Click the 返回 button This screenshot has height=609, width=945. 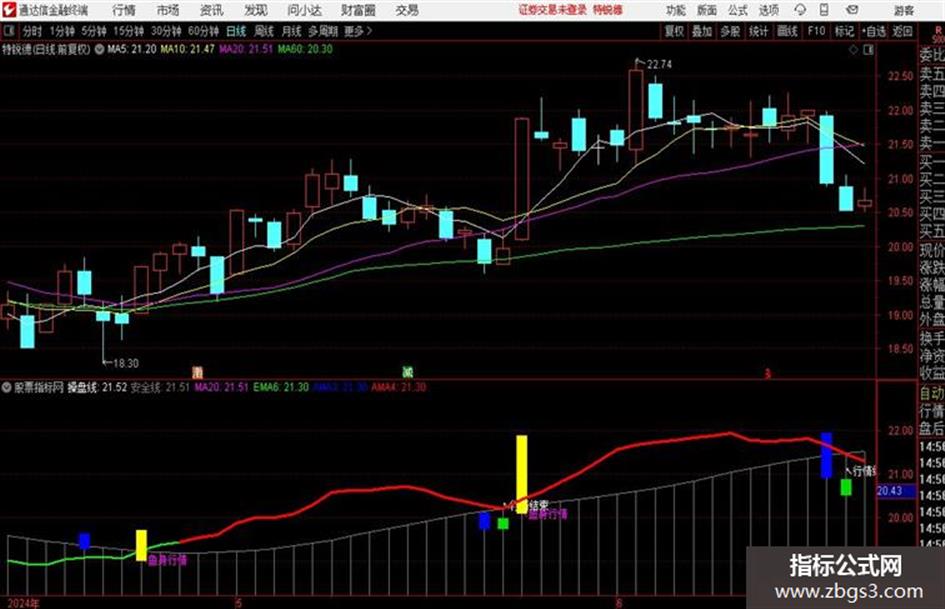[x=902, y=31]
